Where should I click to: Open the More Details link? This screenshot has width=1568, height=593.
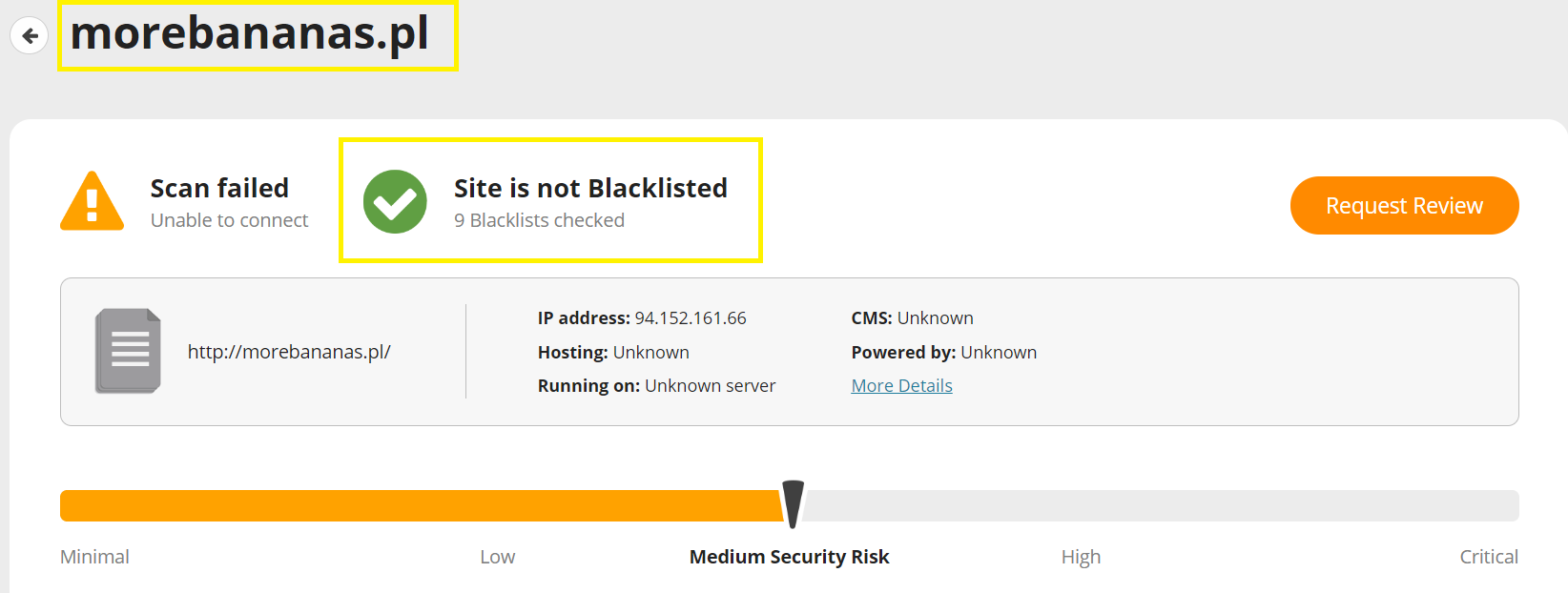point(901,385)
